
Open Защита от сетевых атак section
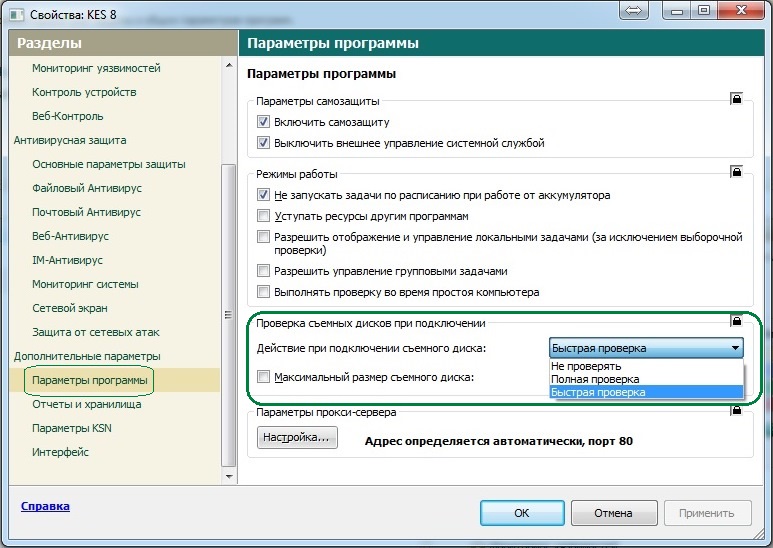tap(96, 332)
